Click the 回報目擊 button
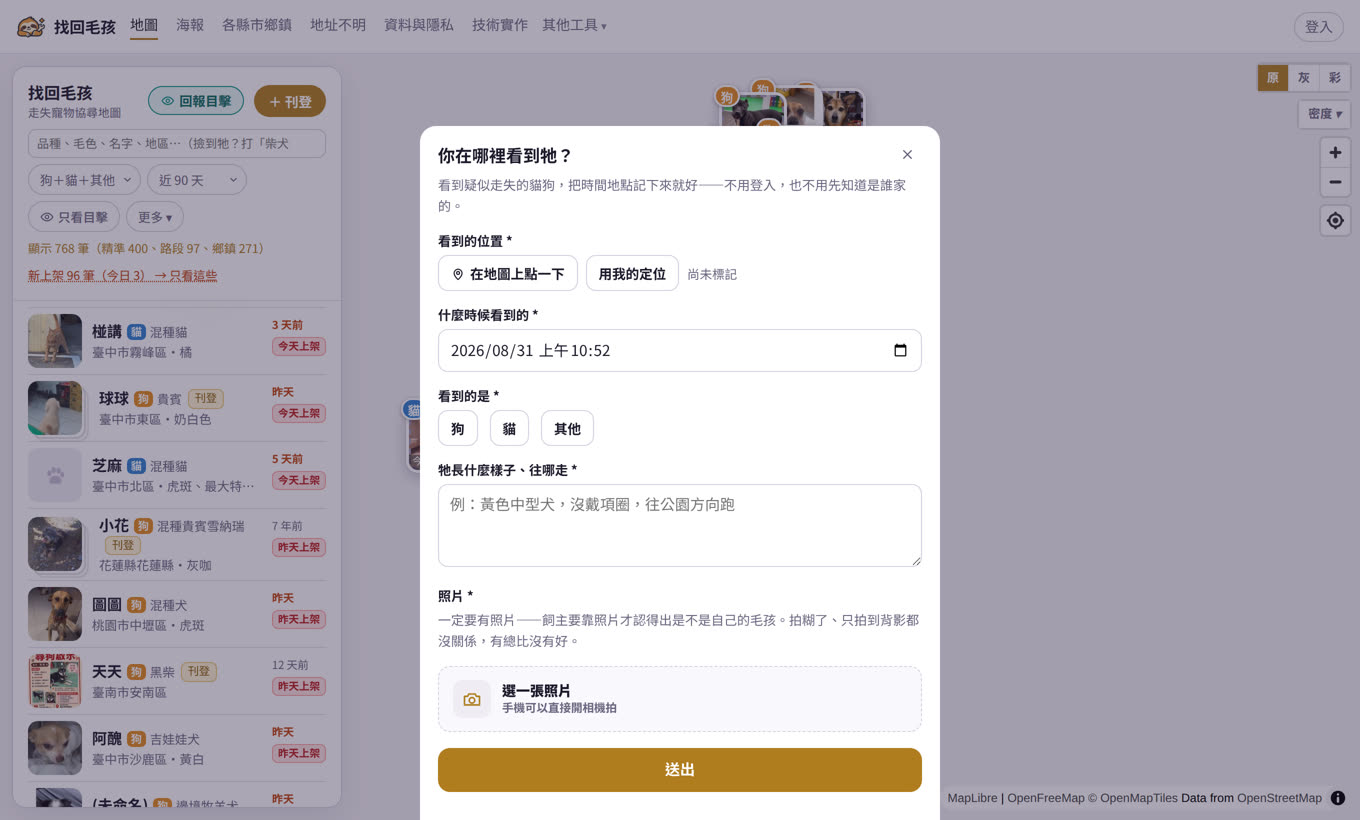Image resolution: width=1360 pixels, height=820 pixels. tap(196, 101)
